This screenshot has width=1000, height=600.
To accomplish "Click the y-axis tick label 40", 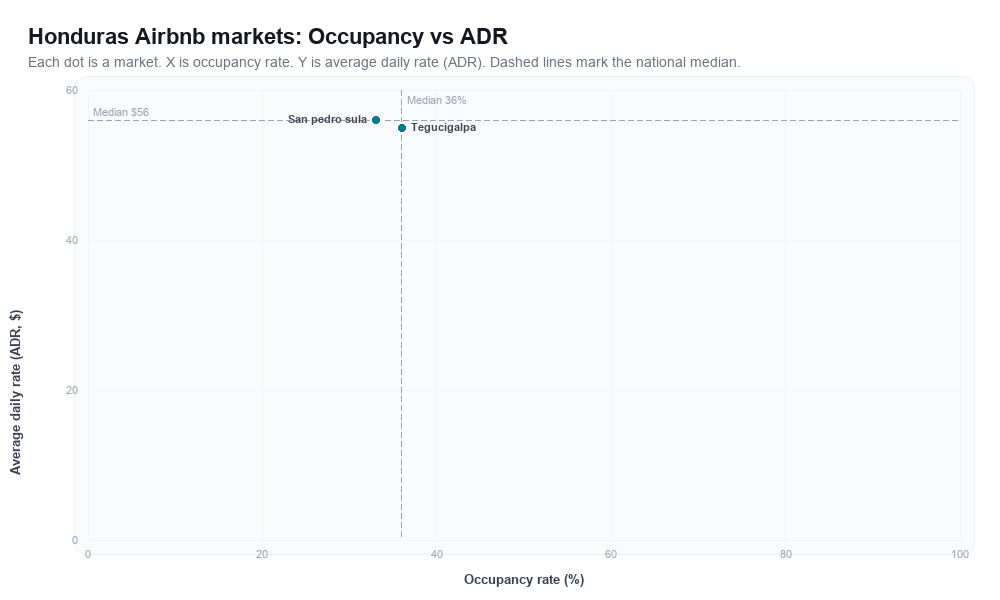I will [x=72, y=240].
